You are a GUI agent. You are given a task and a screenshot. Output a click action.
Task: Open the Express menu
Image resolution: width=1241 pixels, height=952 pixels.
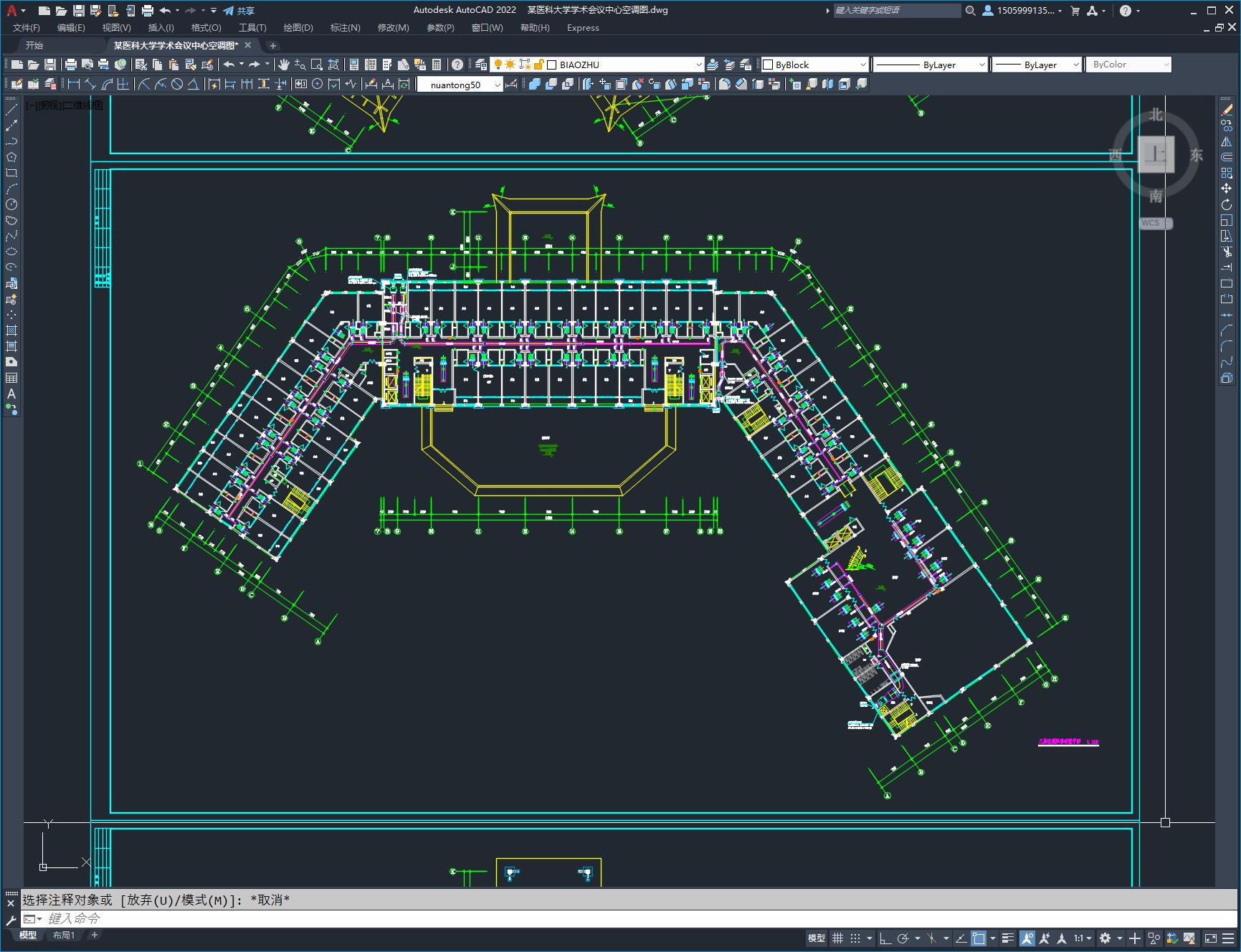click(583, 27)
